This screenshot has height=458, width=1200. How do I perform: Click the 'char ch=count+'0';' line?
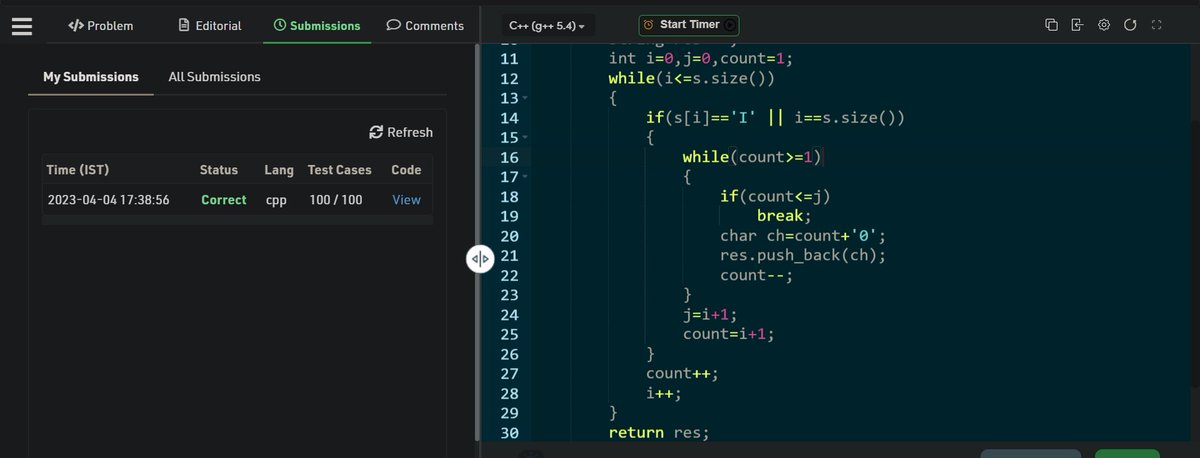803,236
